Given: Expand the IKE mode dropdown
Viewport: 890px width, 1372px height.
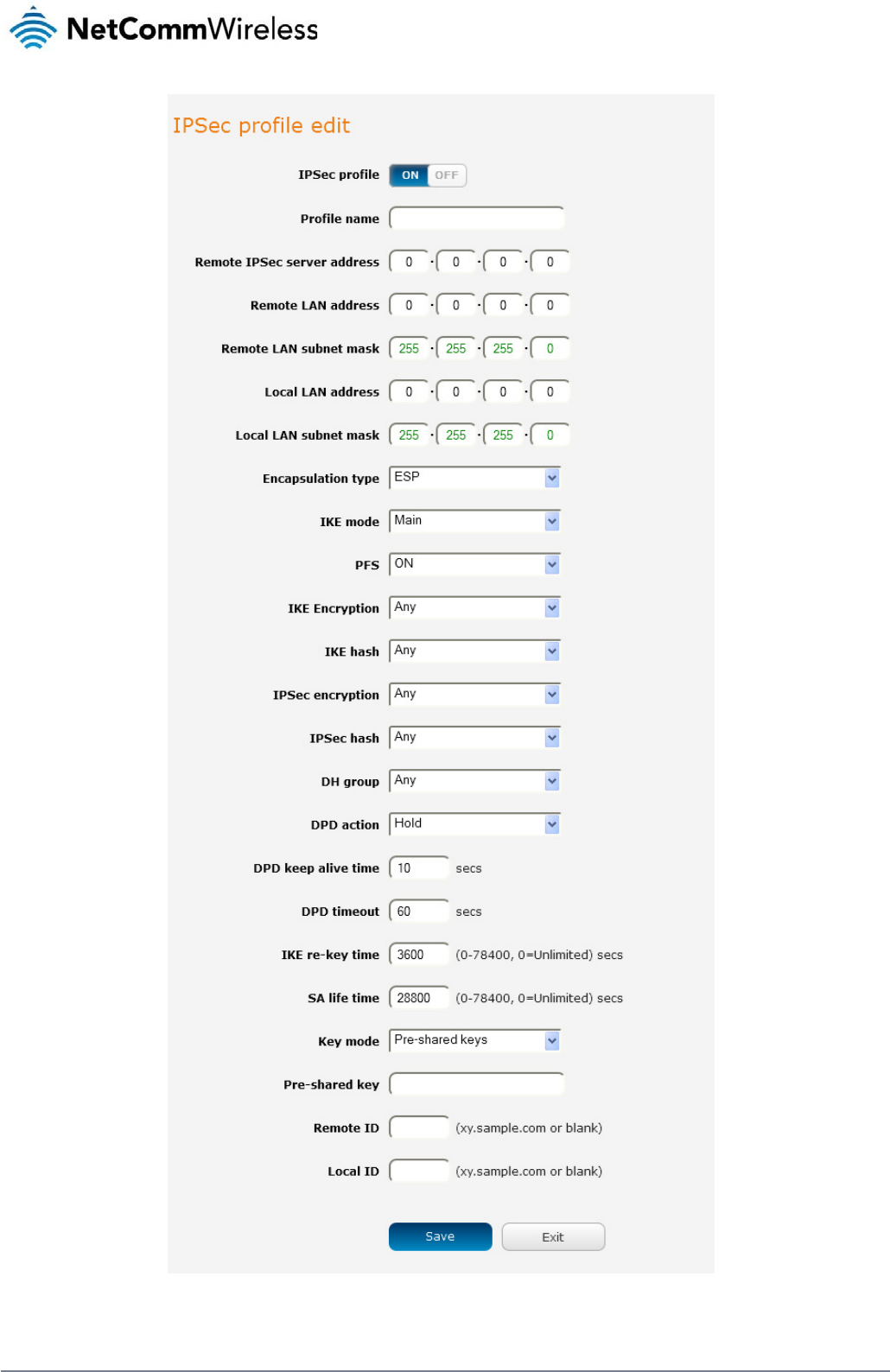Looking at the screenshot, I should (x=474, y=521).
